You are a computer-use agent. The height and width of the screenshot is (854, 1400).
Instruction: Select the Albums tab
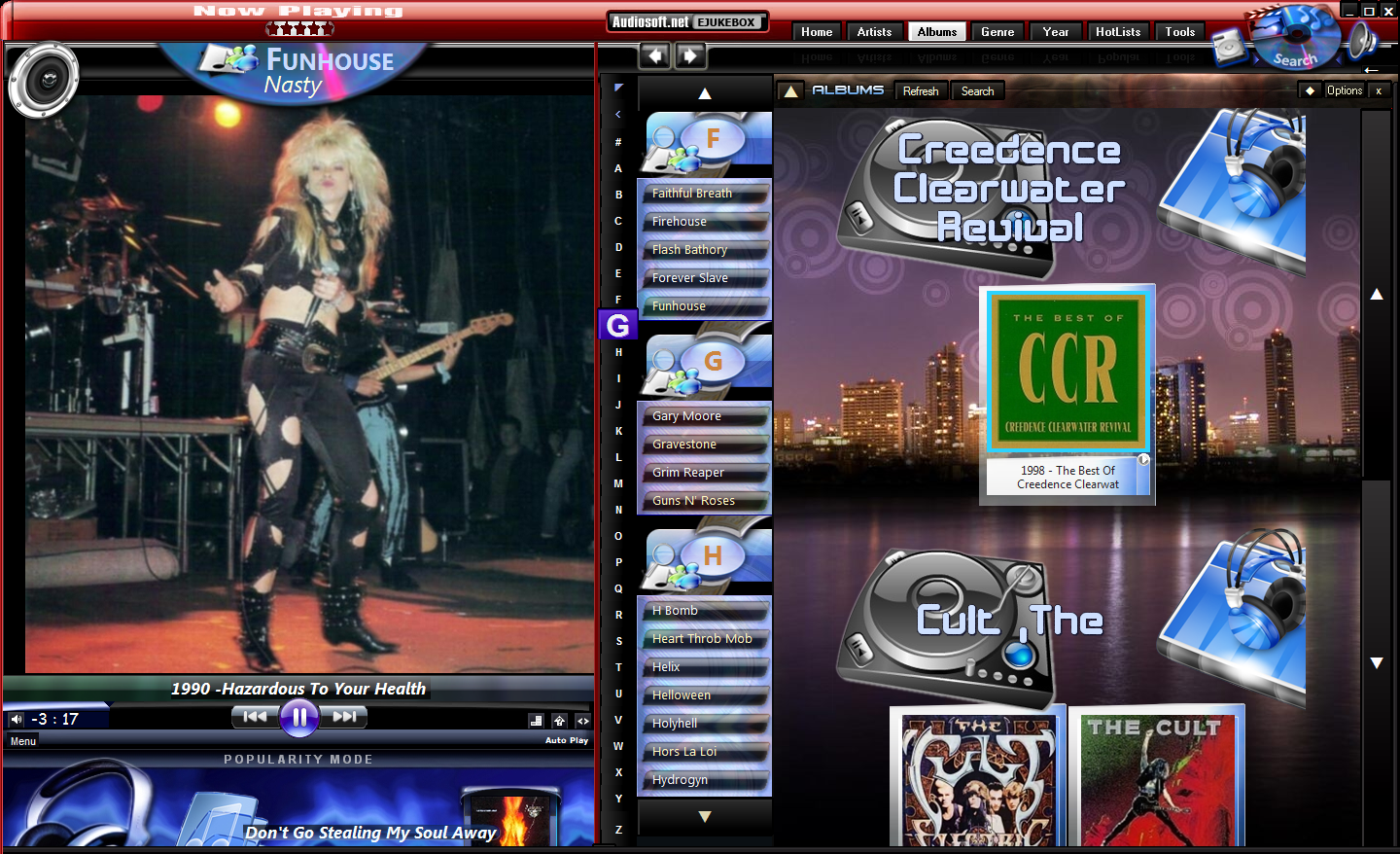pyautogui.click(x=937, y=32)
